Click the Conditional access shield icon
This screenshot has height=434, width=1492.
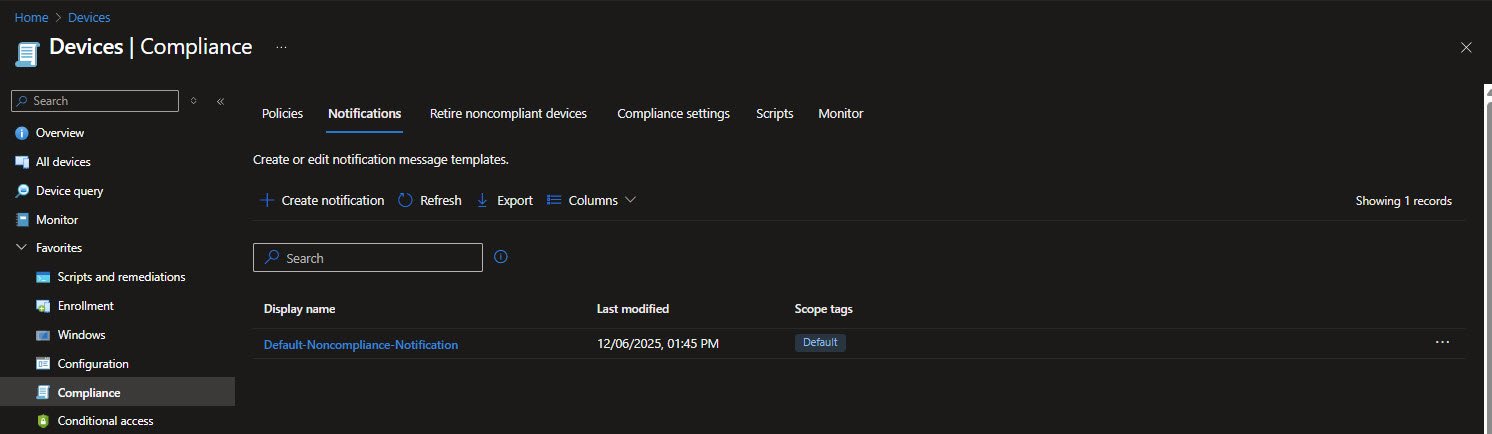click(43, 421)
